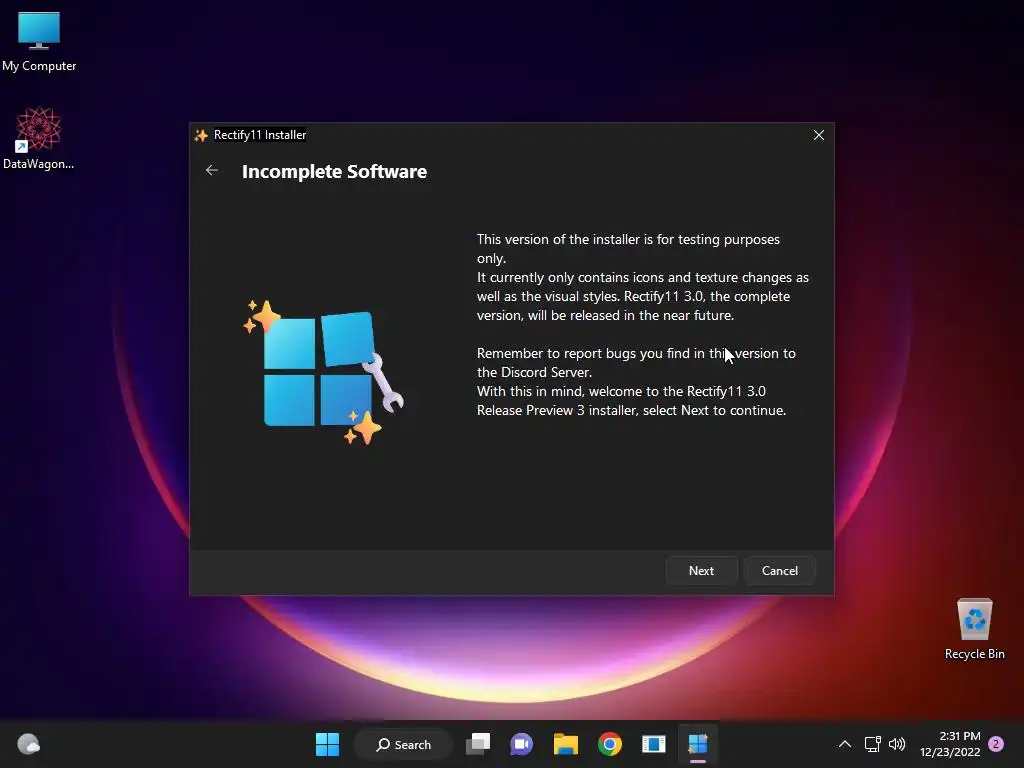Launch Teams Chat from the taskbar

[521, 744]
